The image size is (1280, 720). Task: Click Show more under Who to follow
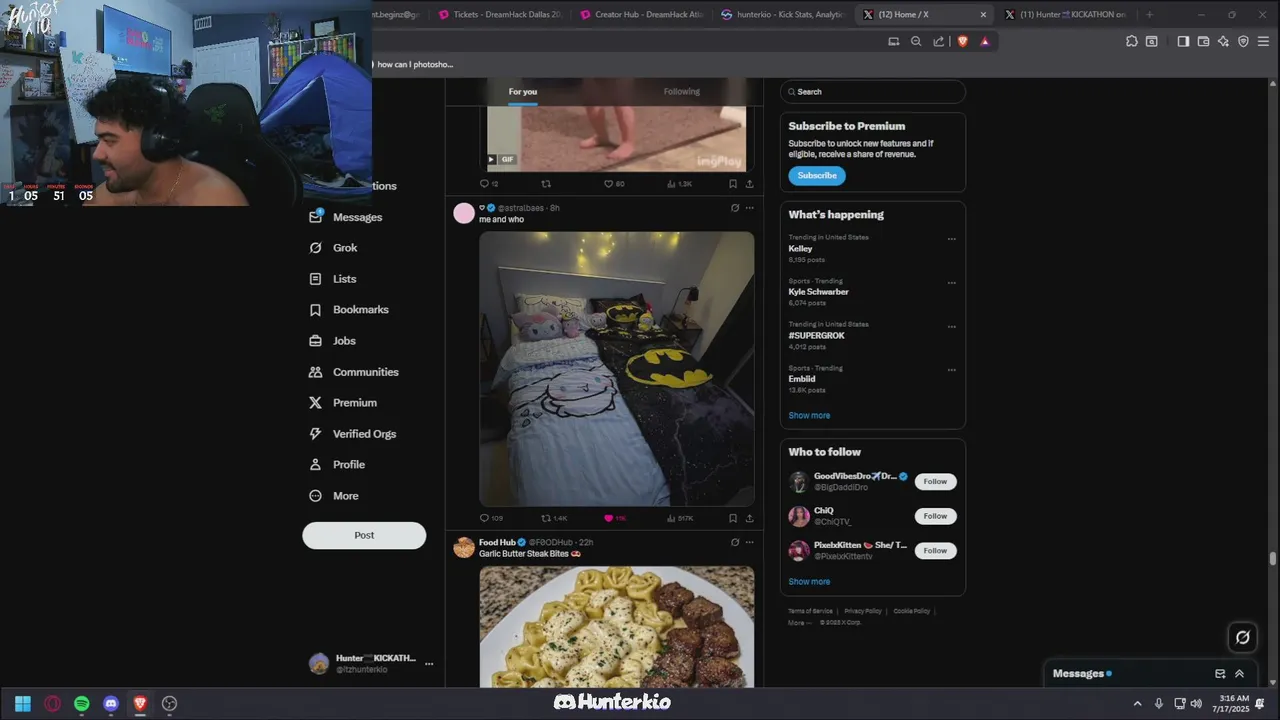click(809, 582)
